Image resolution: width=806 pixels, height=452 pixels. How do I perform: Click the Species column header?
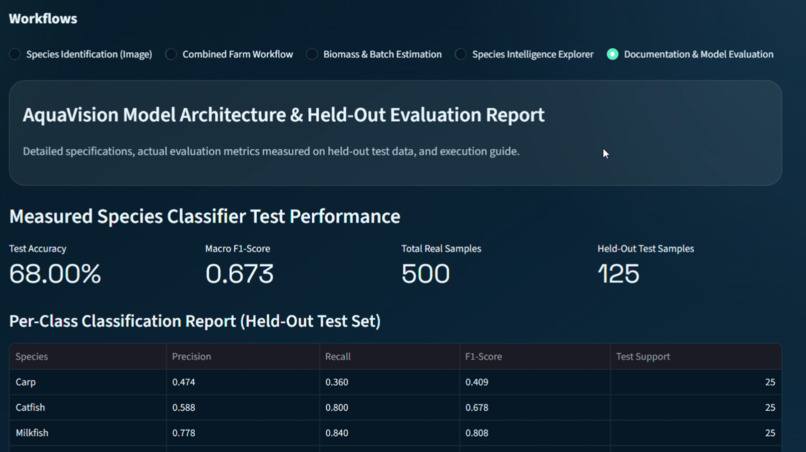click(x=87, y=356)
